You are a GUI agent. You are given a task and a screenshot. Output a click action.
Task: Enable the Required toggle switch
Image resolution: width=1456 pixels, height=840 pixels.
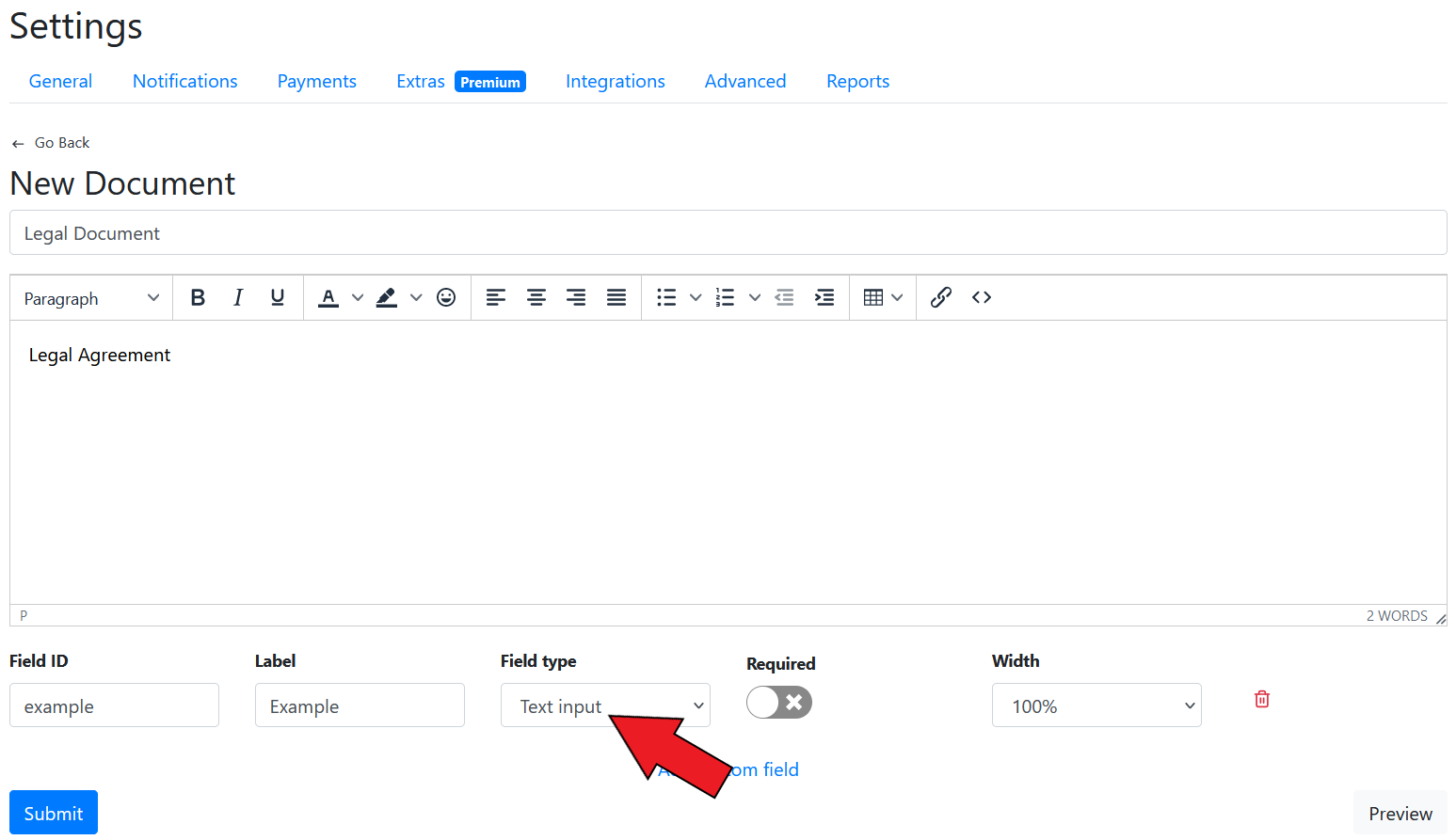pyautogui.click(x=779, y=703)
